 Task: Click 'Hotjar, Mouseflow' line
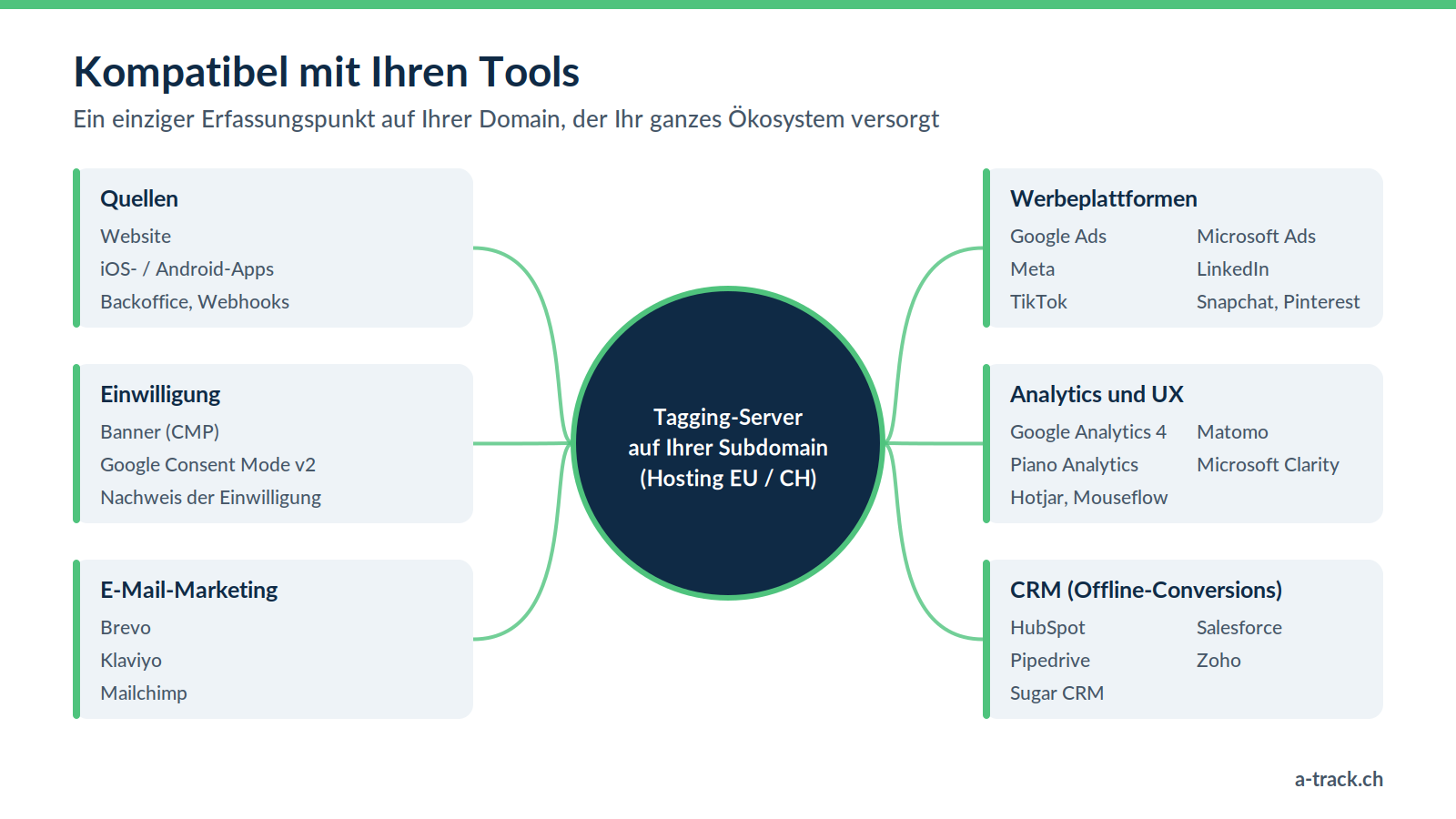click(1088, 497)
